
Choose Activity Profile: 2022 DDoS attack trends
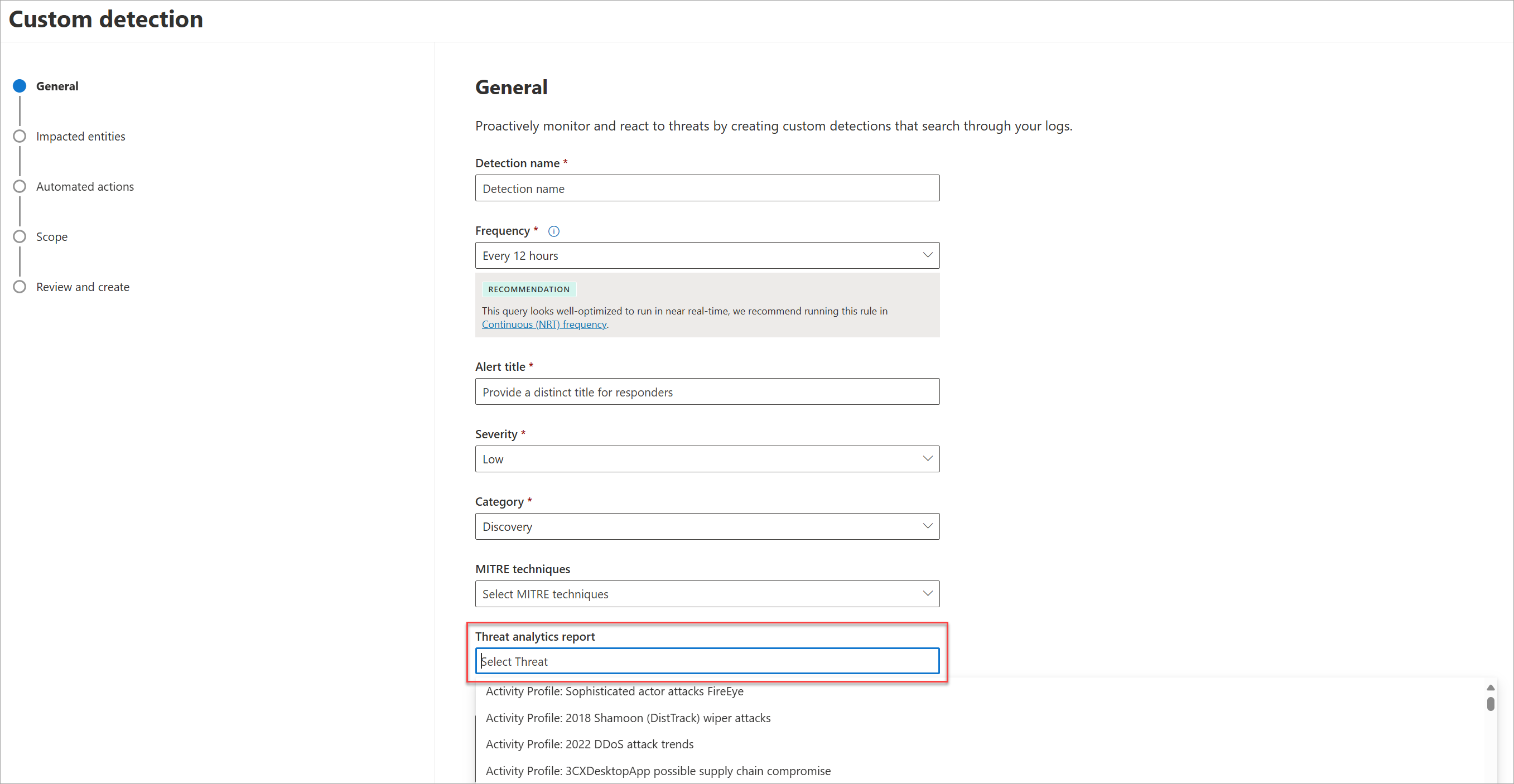pos(590,744)
